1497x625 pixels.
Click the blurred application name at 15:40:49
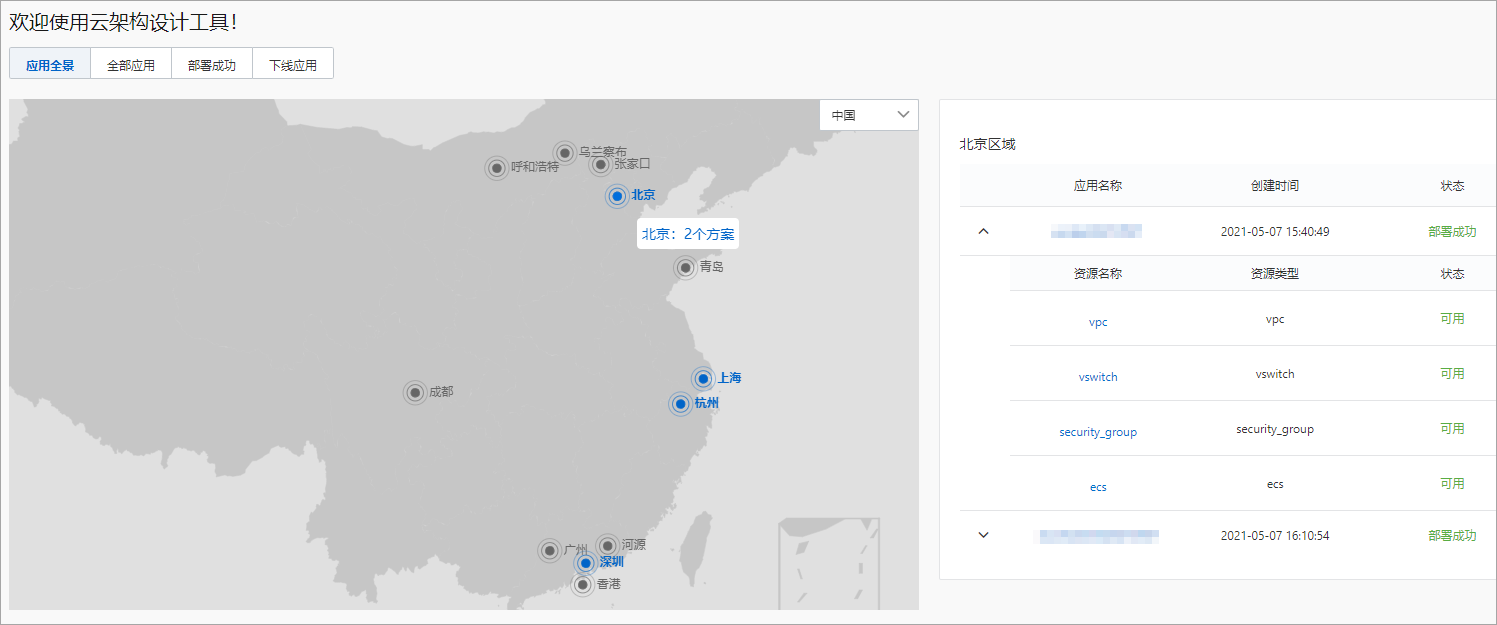point(1097,231)
